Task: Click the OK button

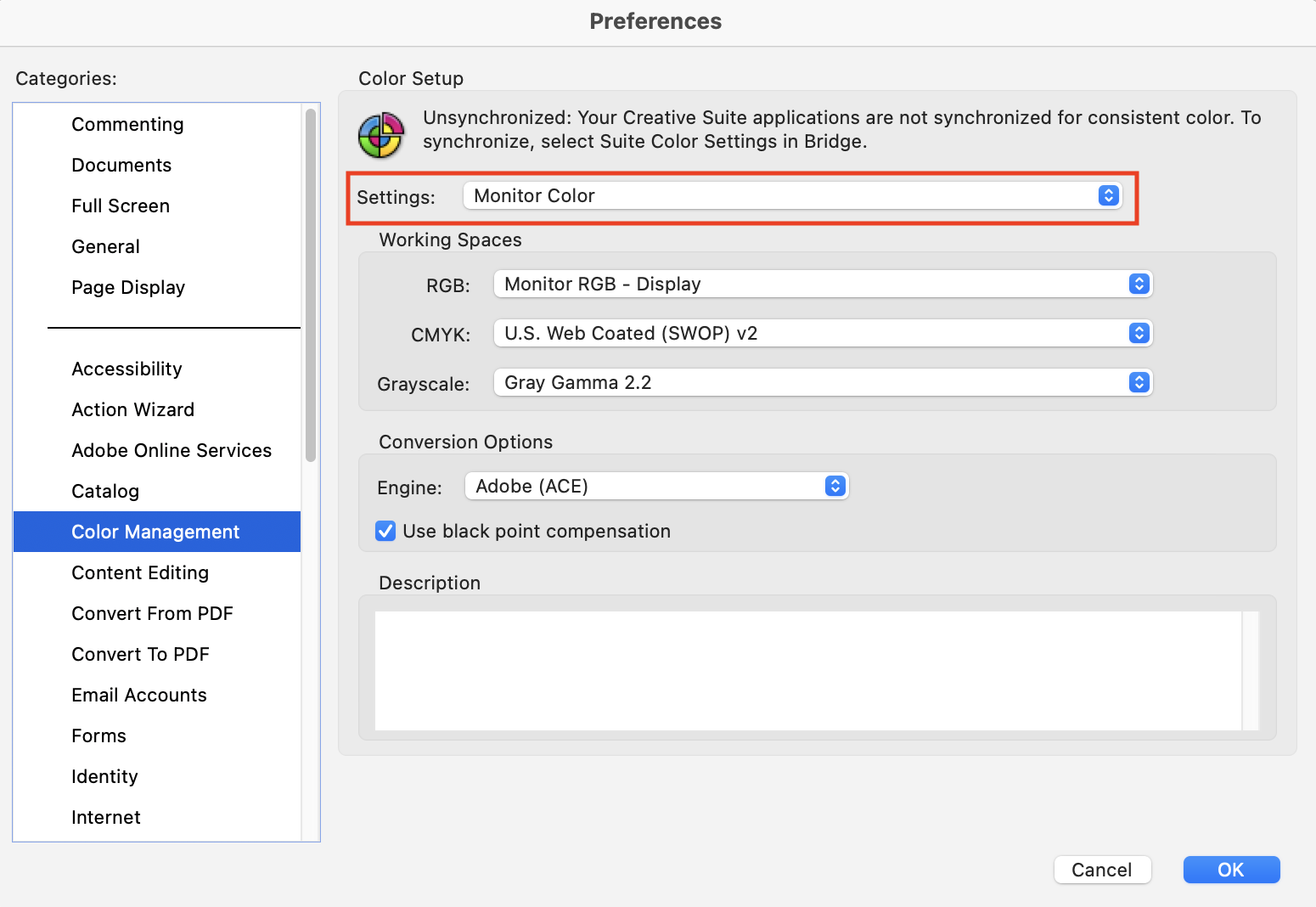Action: click(1230, 870)
